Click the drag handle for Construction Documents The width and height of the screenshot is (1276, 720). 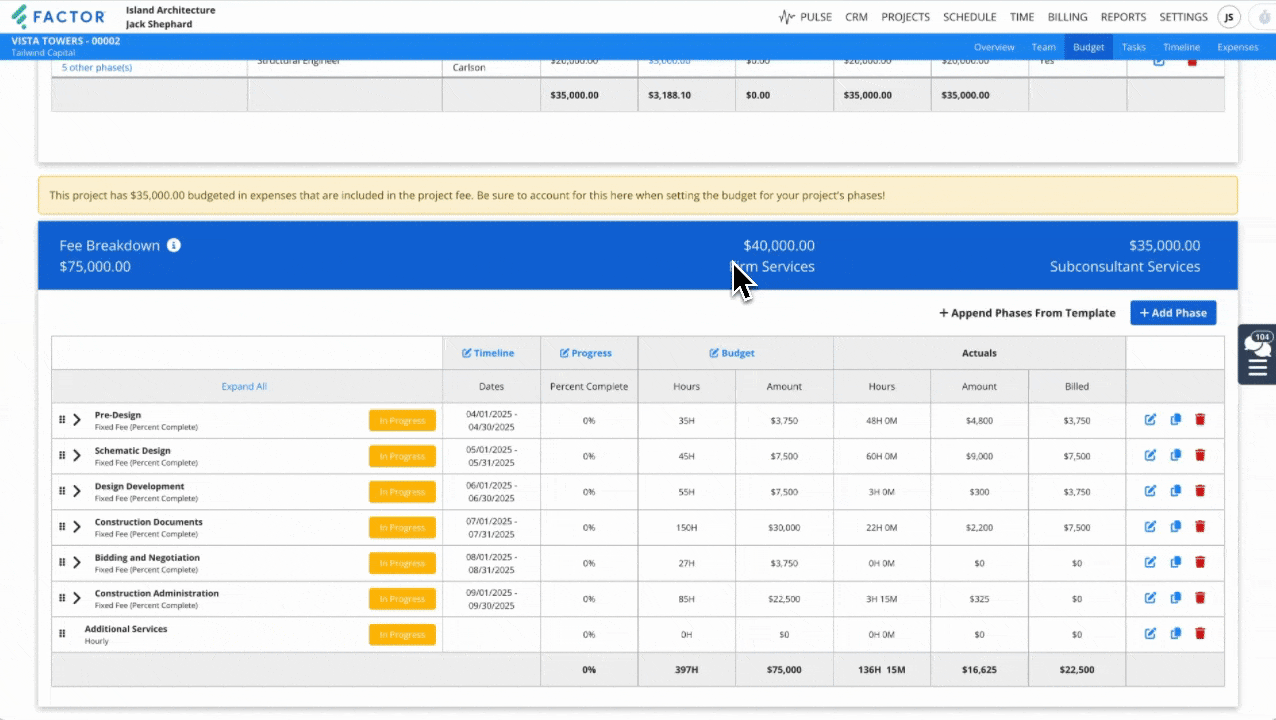(62, 527)
